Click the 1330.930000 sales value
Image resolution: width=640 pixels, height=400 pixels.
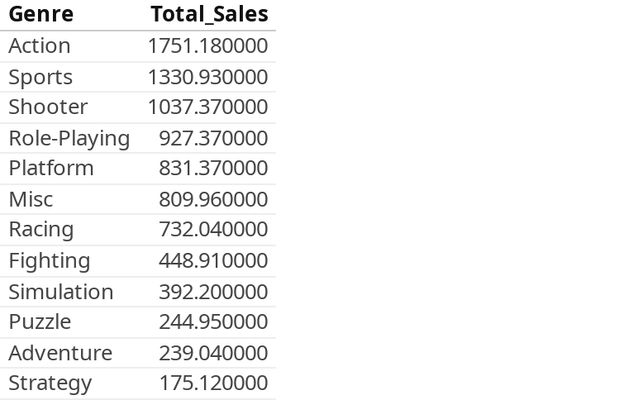(208, 77)
